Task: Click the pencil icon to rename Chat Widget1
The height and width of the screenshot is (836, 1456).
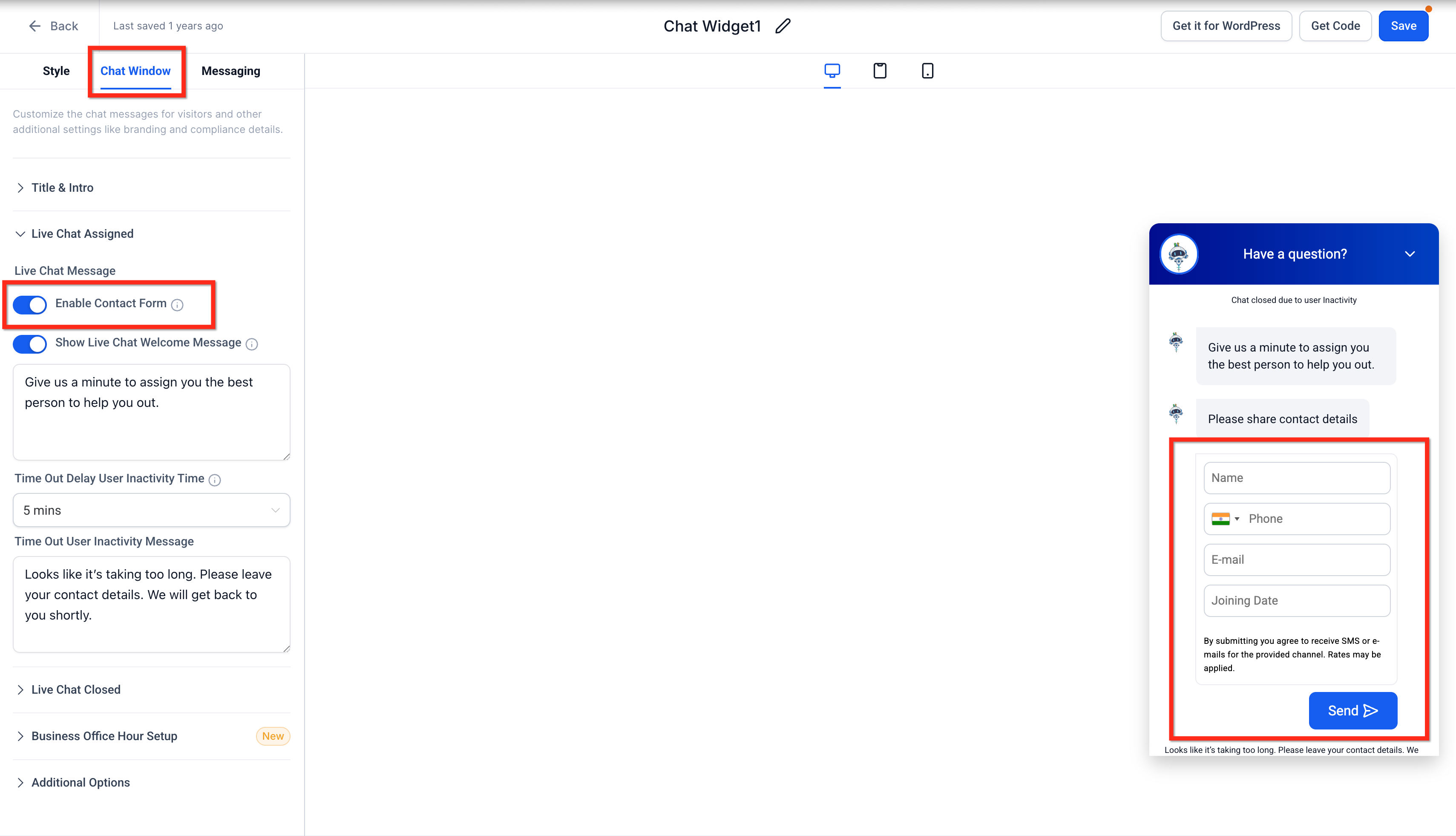Action: [782, 26]
